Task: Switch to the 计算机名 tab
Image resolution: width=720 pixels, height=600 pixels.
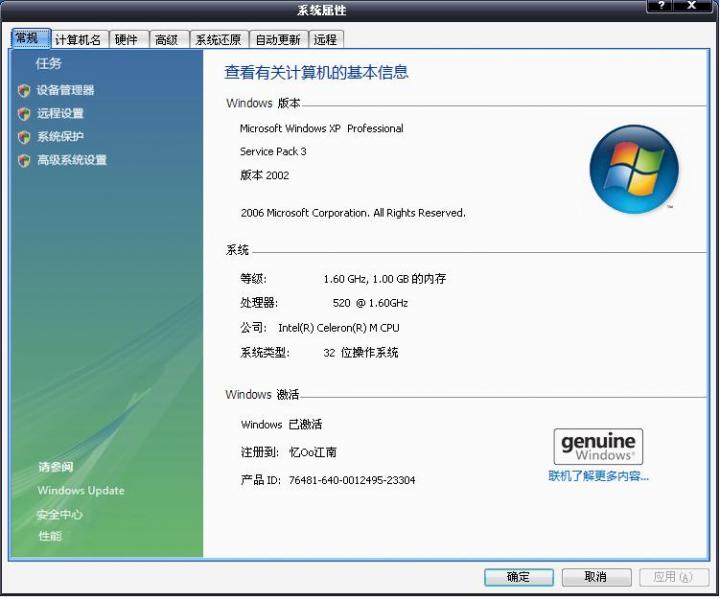Action: 79,40
